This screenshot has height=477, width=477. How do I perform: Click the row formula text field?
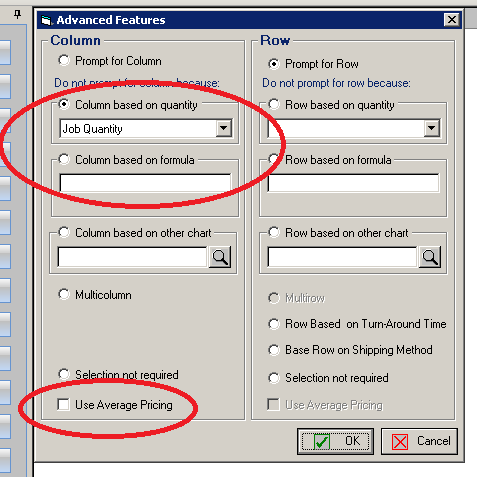point(353,183)
